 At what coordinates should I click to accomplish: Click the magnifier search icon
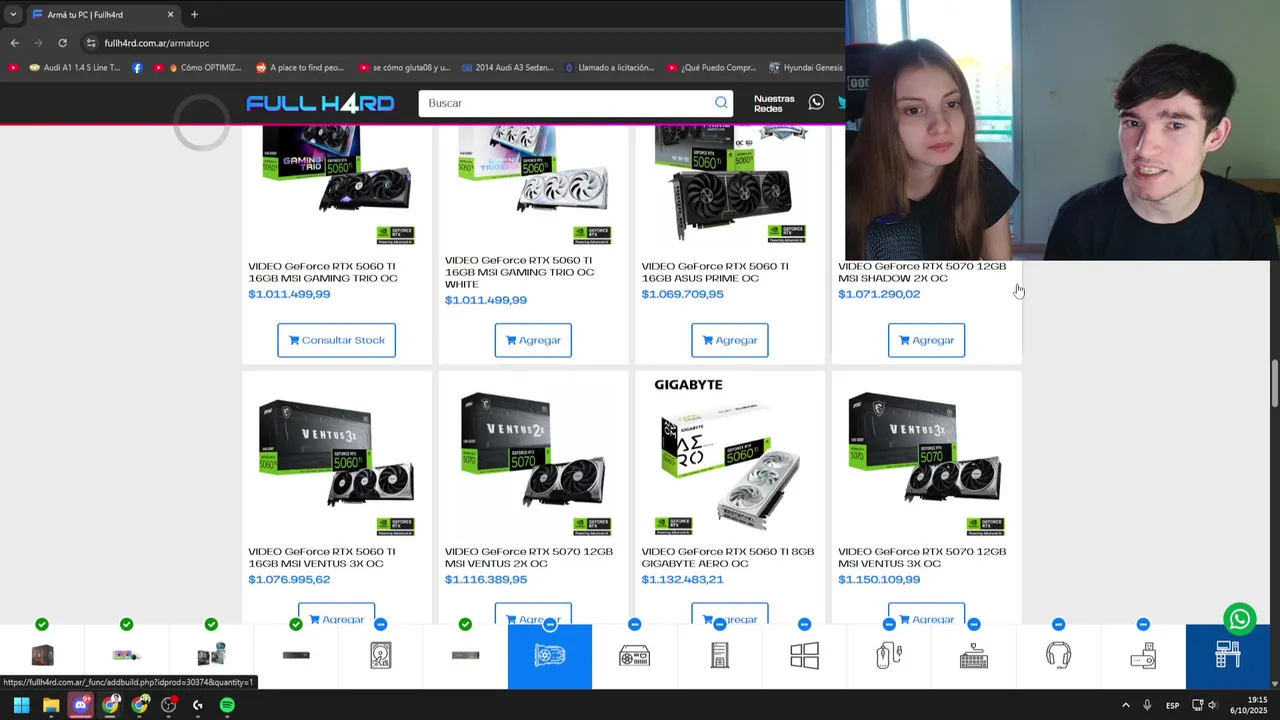[x=721, y=103]
